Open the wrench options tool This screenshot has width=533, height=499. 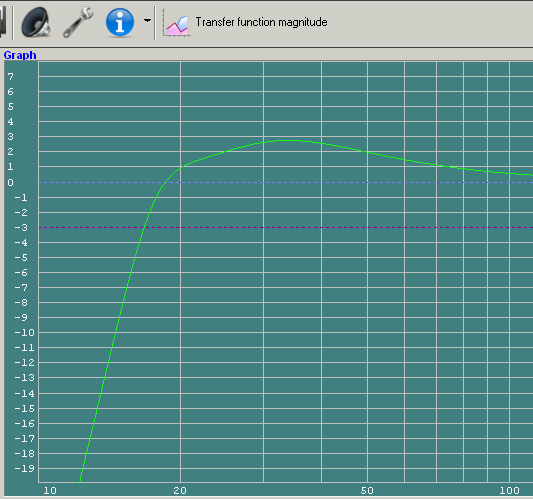[x=78, y=22]
